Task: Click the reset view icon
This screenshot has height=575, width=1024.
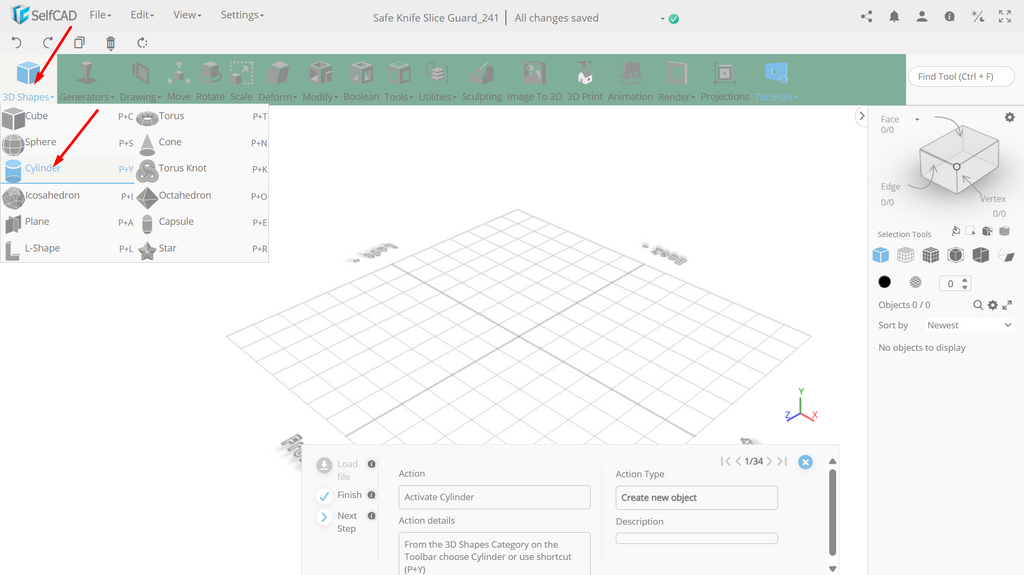Action: [x=142, y=43]
